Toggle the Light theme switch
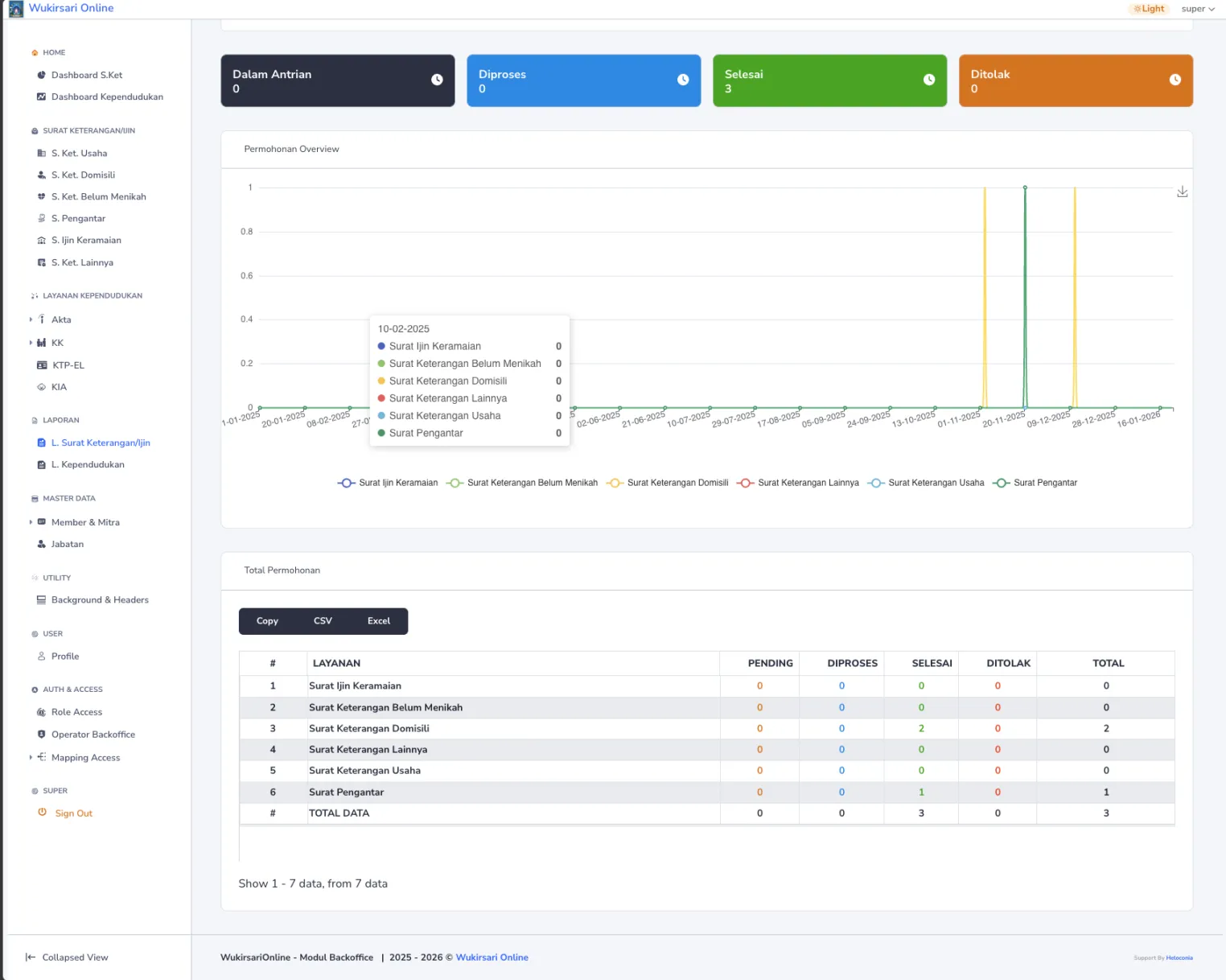 1149,9
